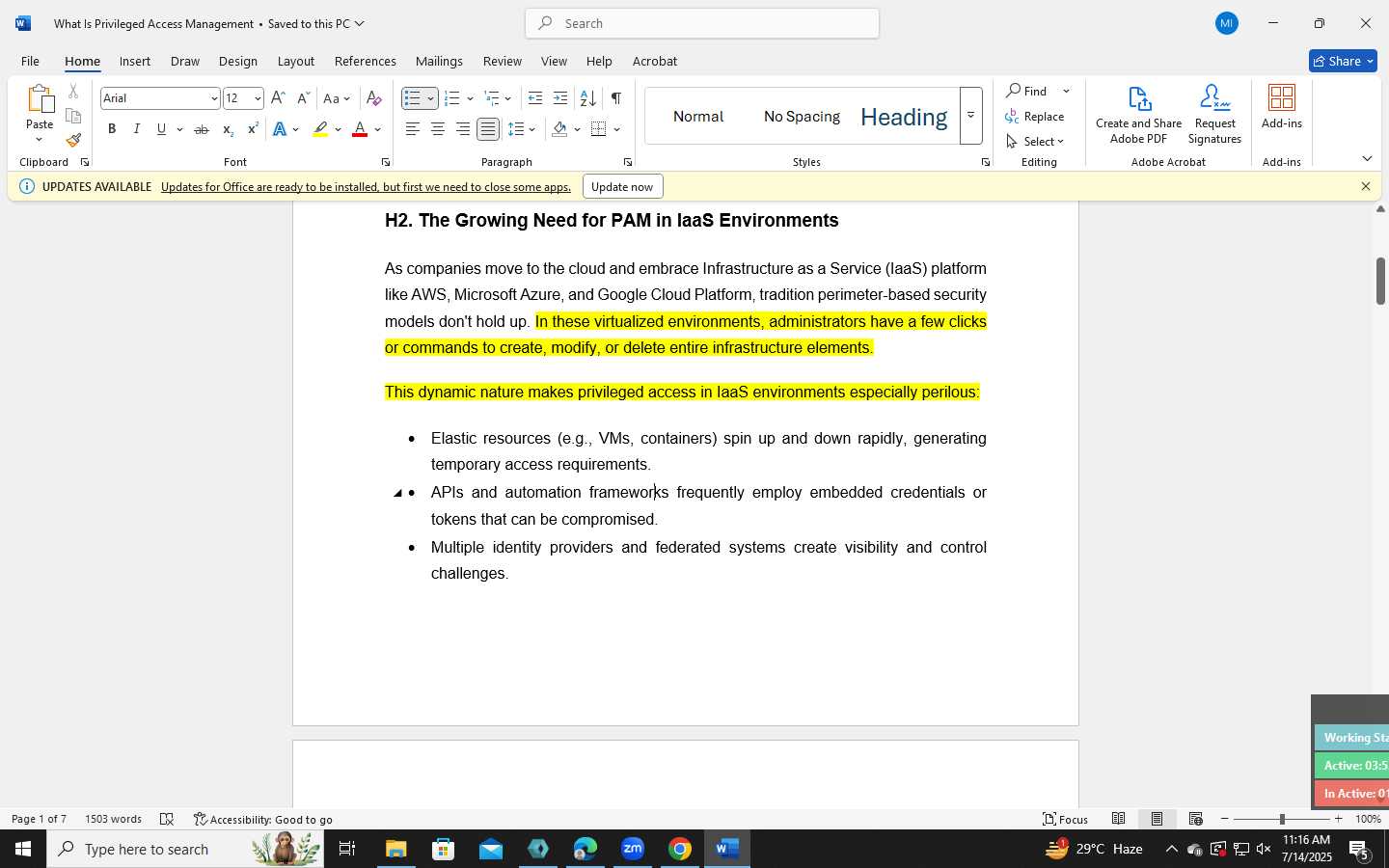Open the font name dropdown

click(214, 98)
